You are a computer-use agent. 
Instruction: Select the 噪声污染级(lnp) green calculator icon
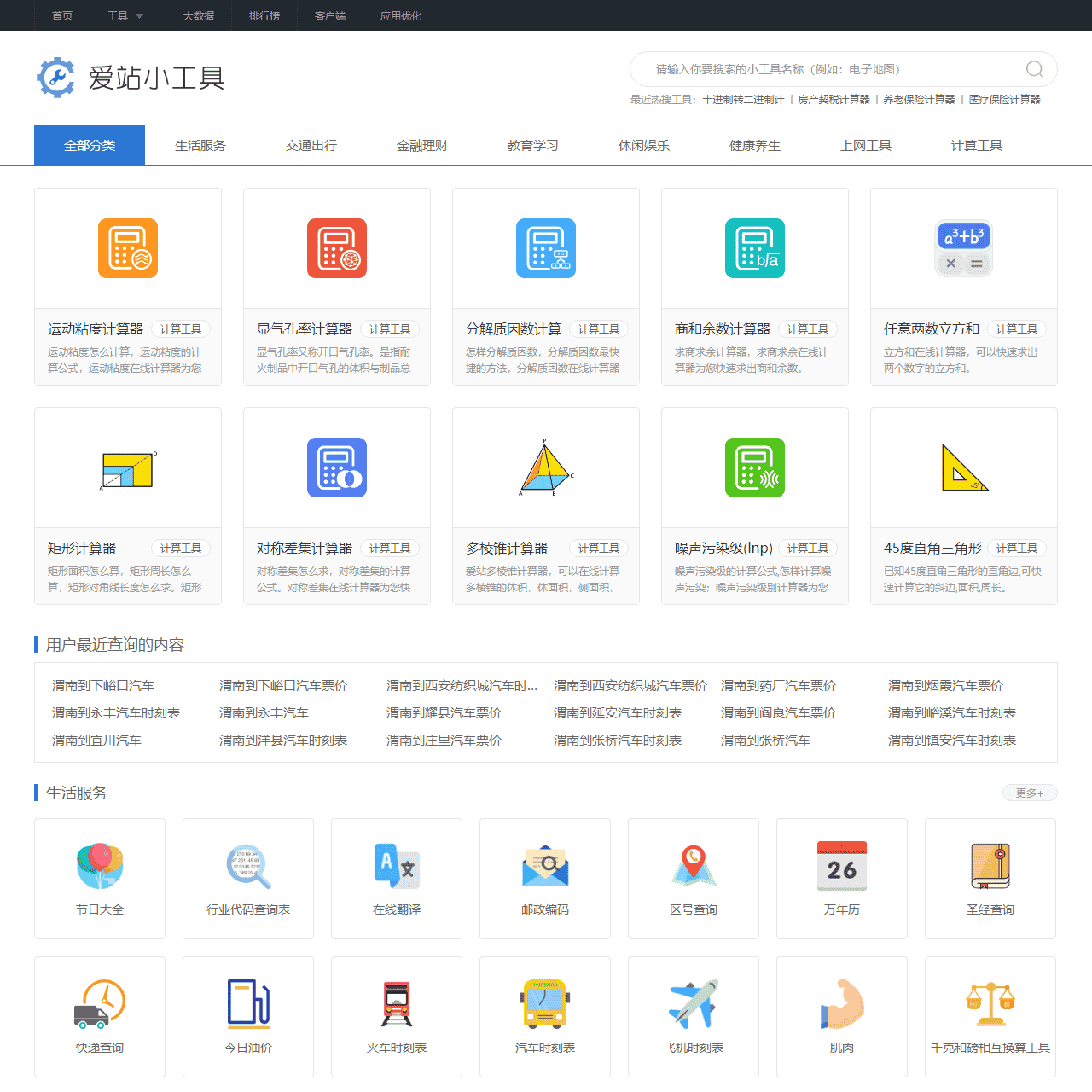[x=754, y=468]
